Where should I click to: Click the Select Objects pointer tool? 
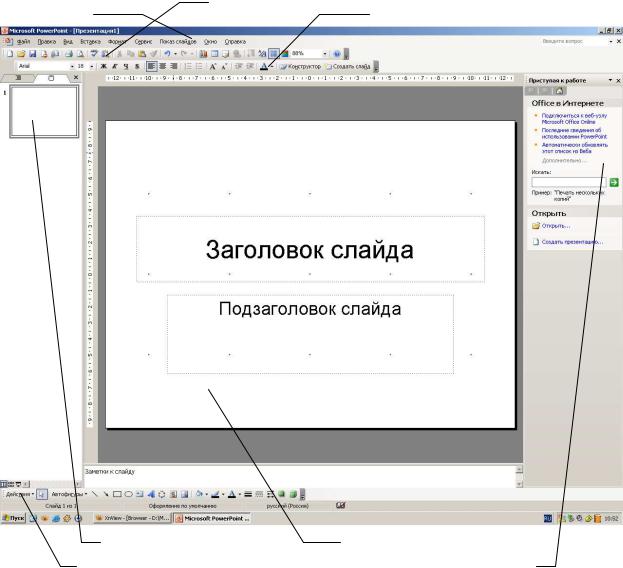42,494
